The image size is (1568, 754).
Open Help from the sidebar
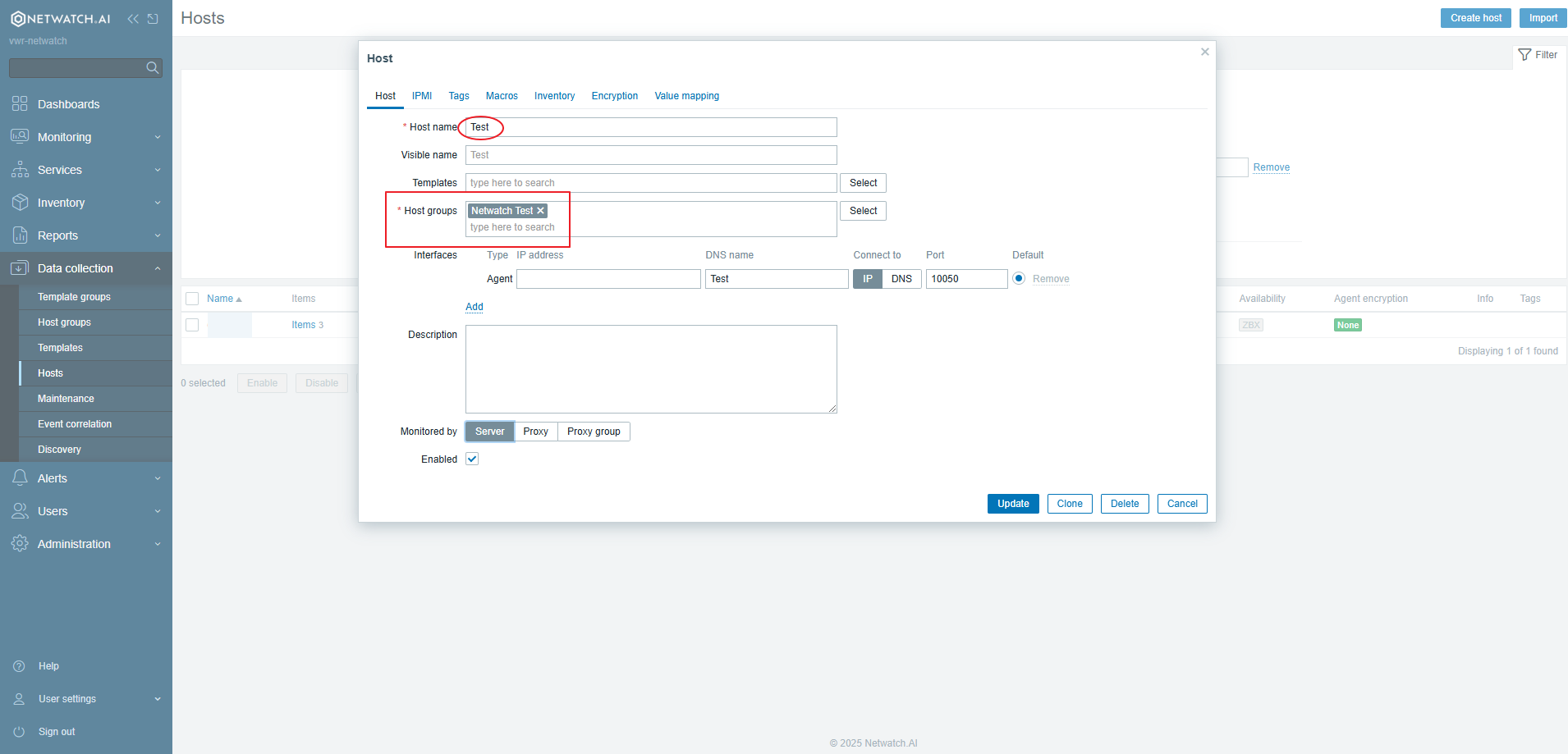(x=48, y=666)
